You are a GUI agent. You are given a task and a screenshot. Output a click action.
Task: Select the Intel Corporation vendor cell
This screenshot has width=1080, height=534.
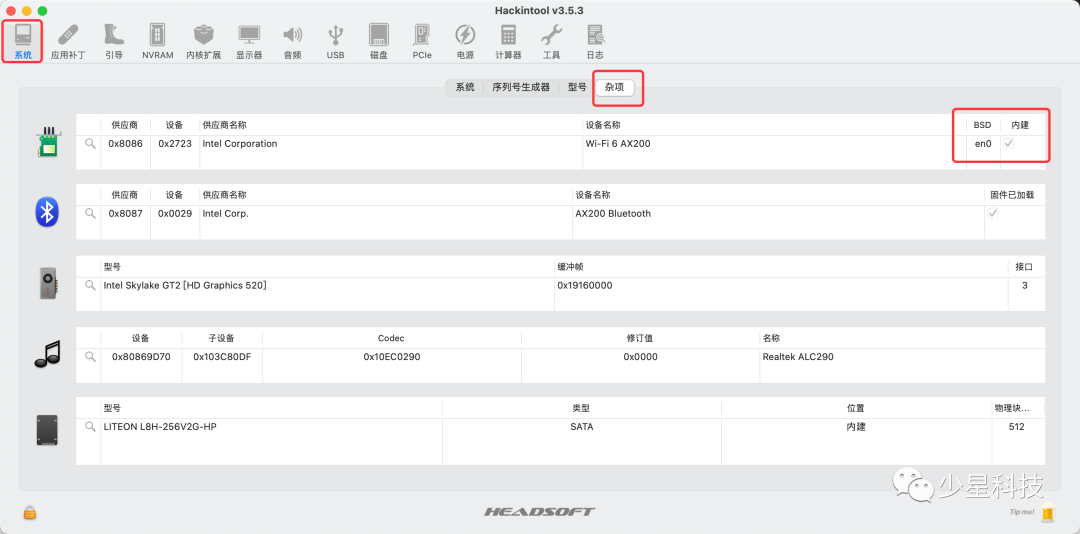[x=240, y=144]
